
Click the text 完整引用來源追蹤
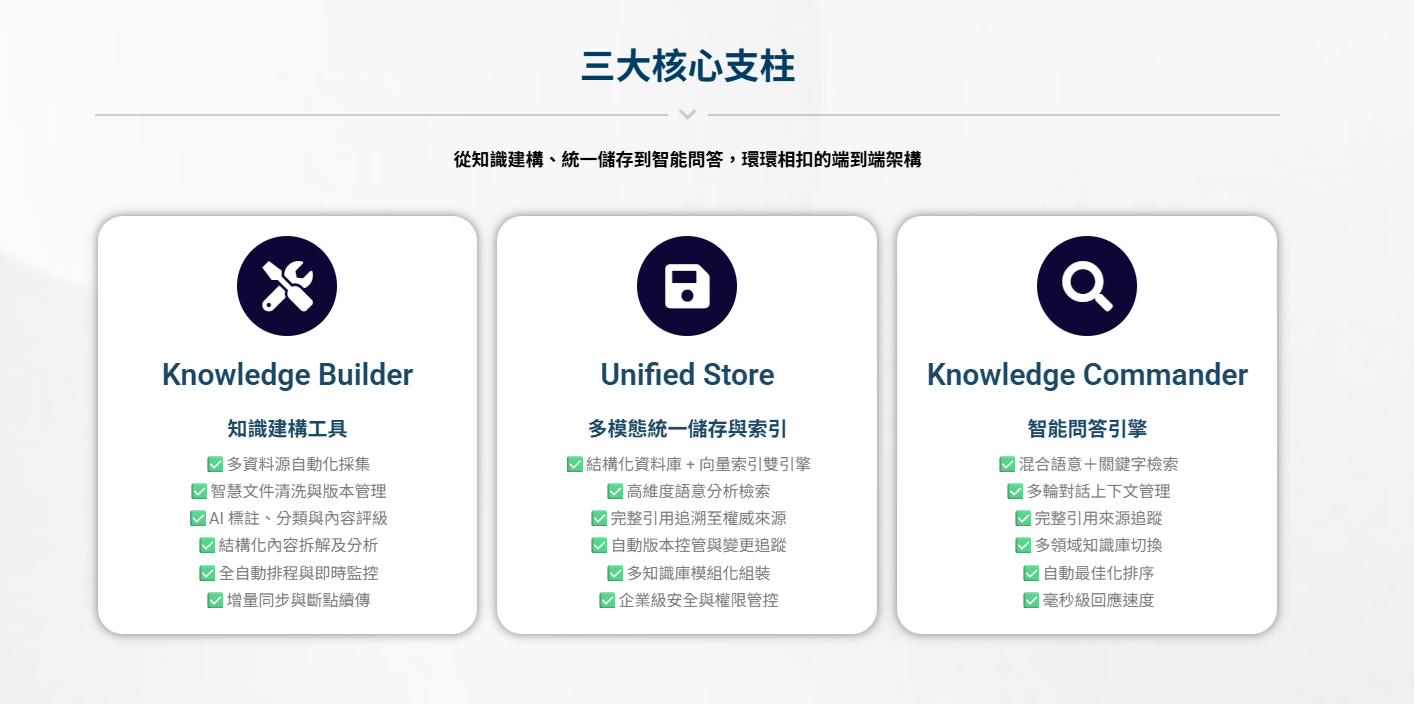tap(1099, 518)
